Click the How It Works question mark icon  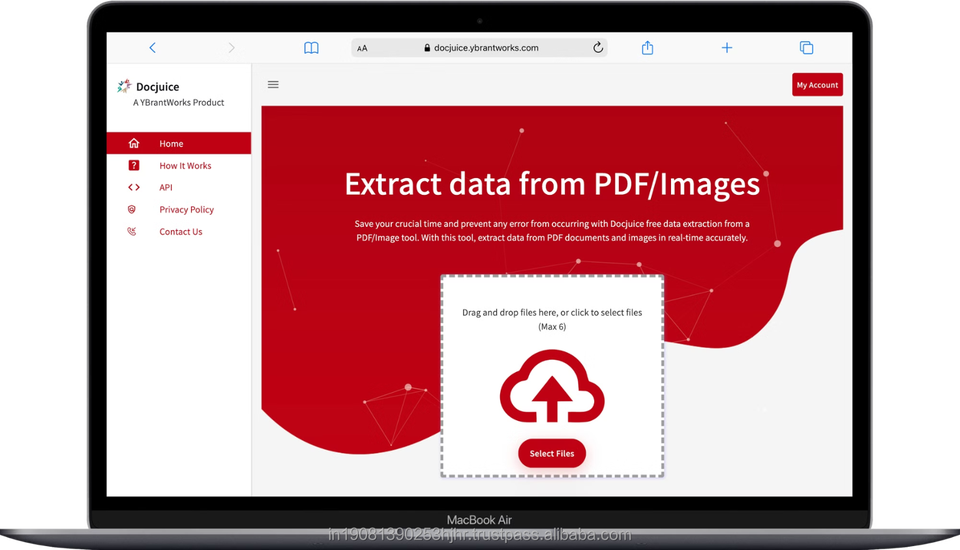(x=133, y=165)
